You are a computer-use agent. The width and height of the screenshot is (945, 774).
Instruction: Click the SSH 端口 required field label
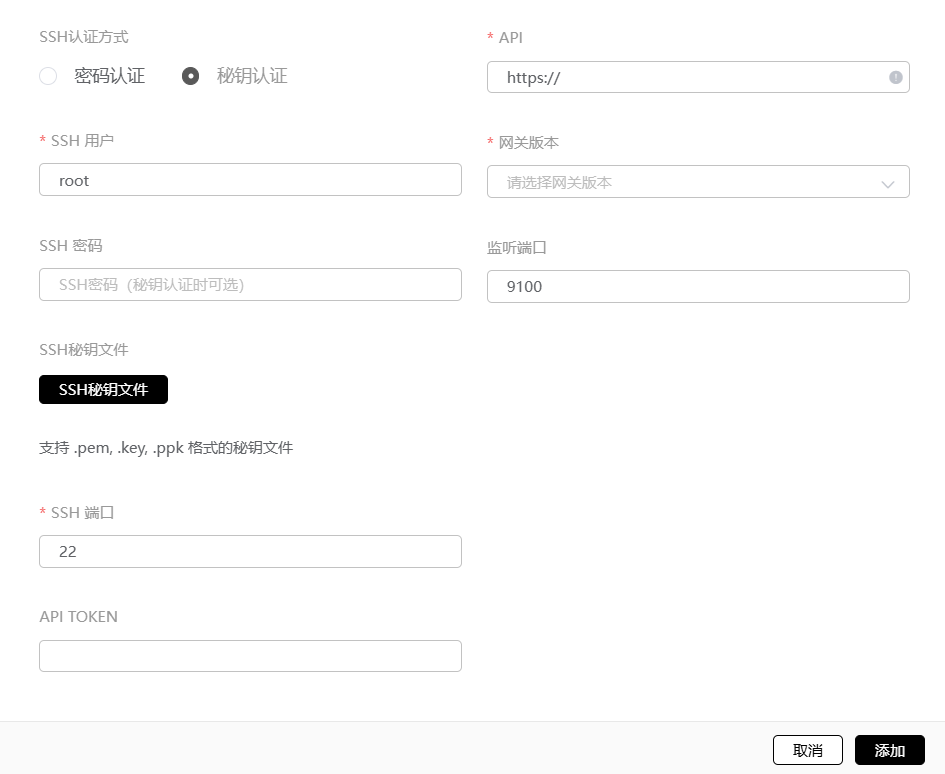click(82, 512)
